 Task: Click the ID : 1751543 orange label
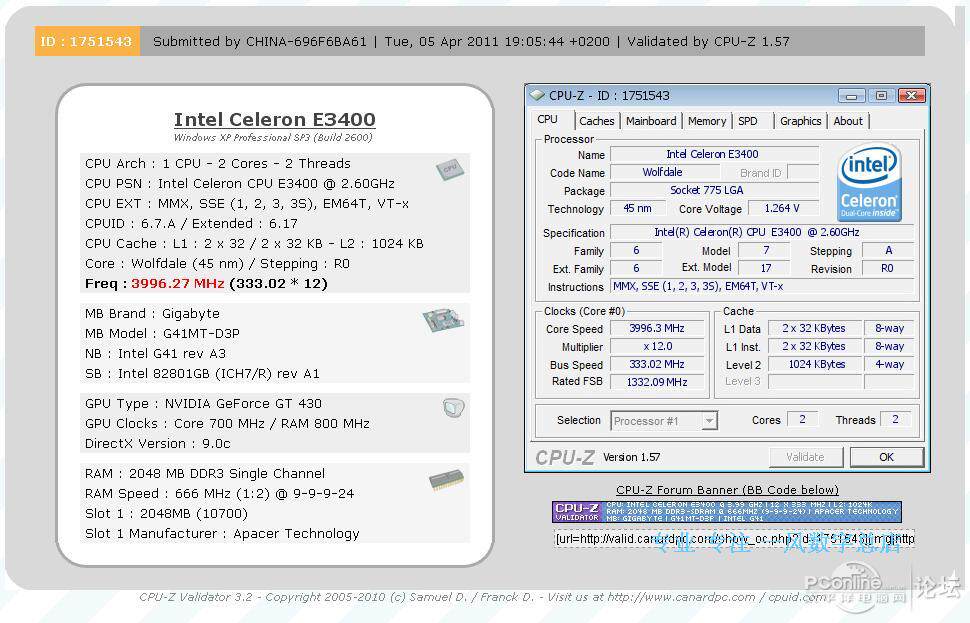tap(87, 41)
